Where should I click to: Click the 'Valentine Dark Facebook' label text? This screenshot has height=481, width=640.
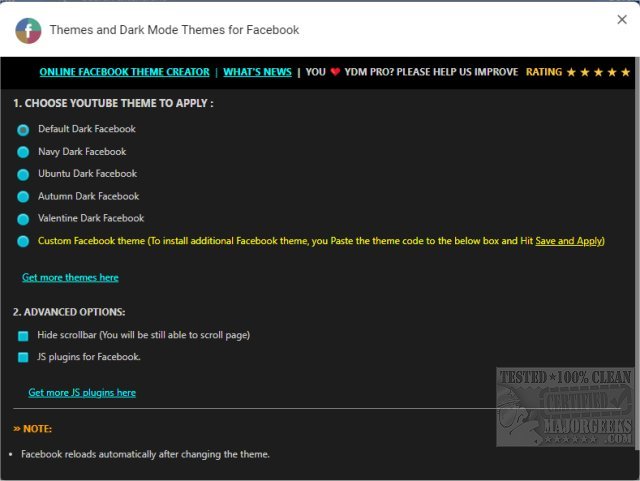pyautogui.click(x=91, y=218)
